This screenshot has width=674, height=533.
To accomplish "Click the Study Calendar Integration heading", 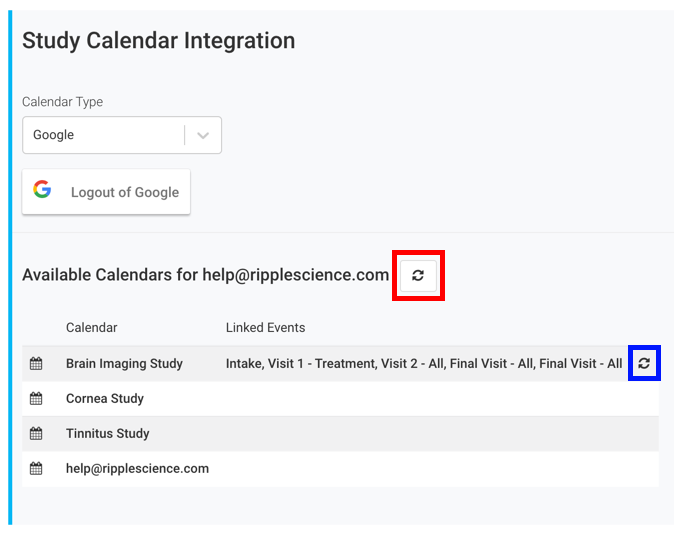I will 159,41.
